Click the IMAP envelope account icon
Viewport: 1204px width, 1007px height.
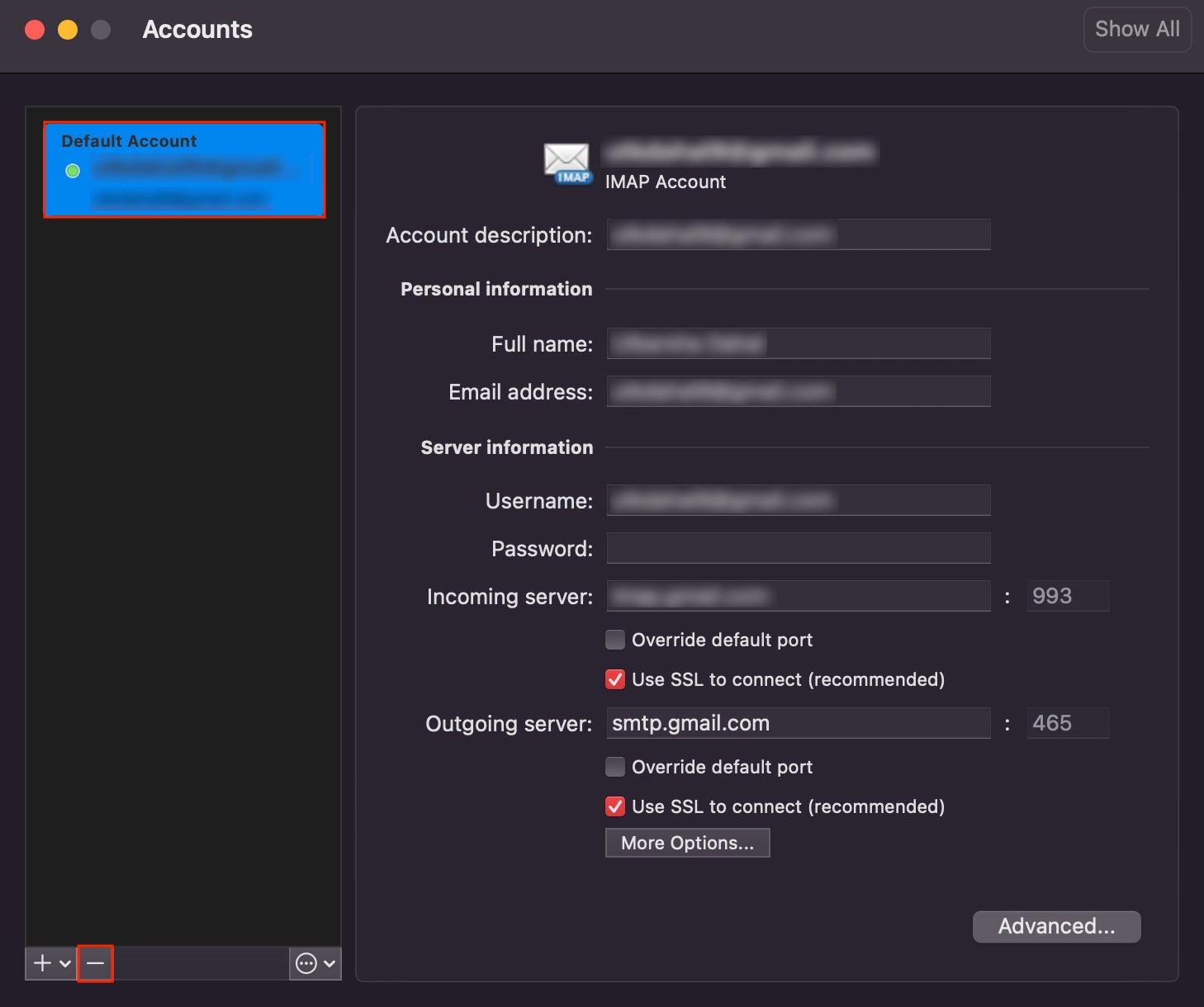(x=567, y=162)
